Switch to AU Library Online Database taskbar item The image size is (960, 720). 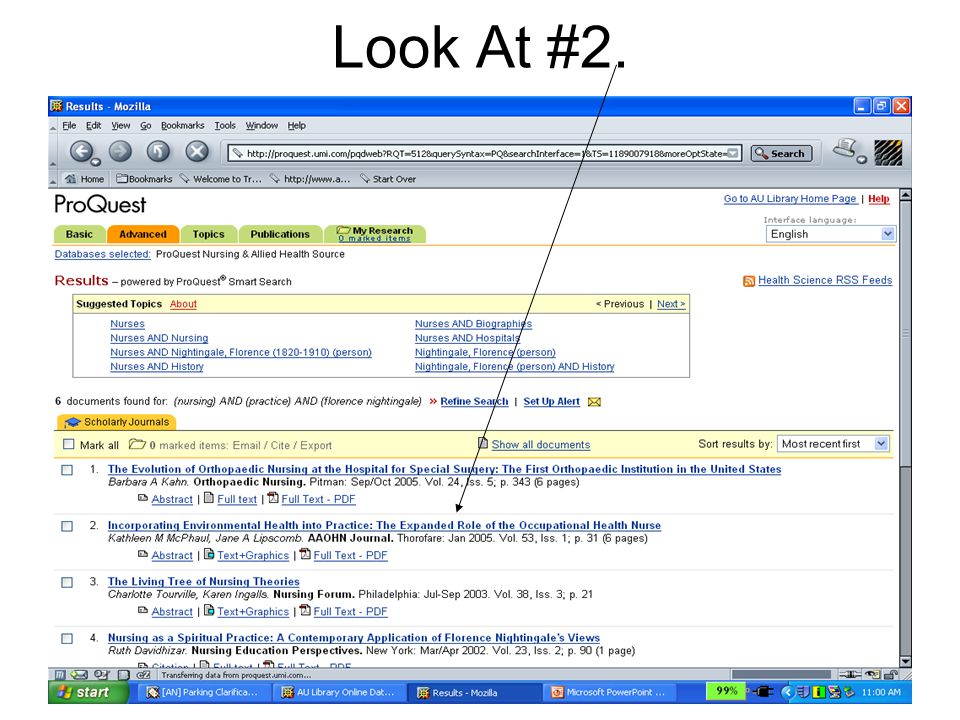click(x=338, y=692)
